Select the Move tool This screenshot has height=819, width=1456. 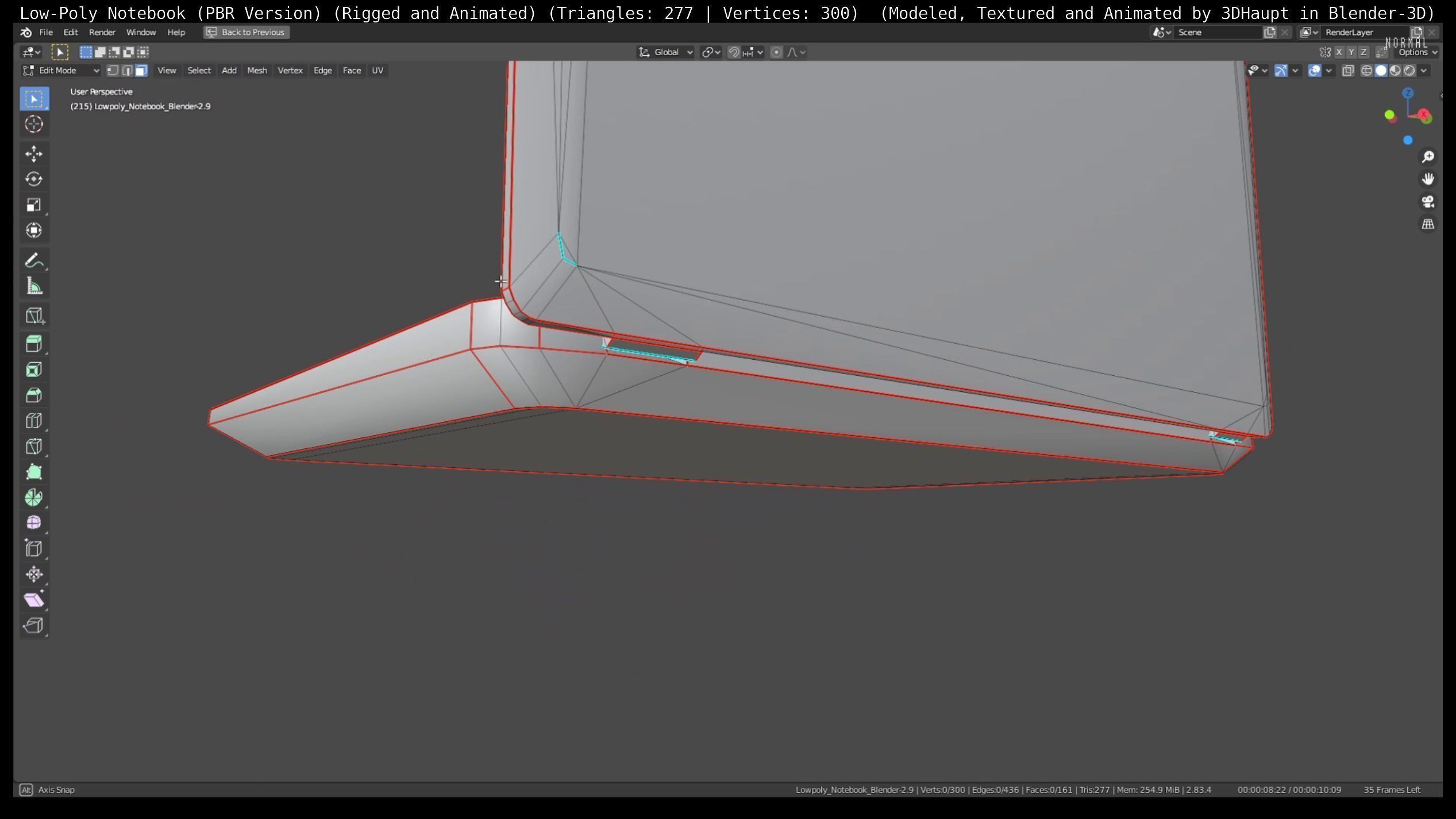click(x=34, y=153)
